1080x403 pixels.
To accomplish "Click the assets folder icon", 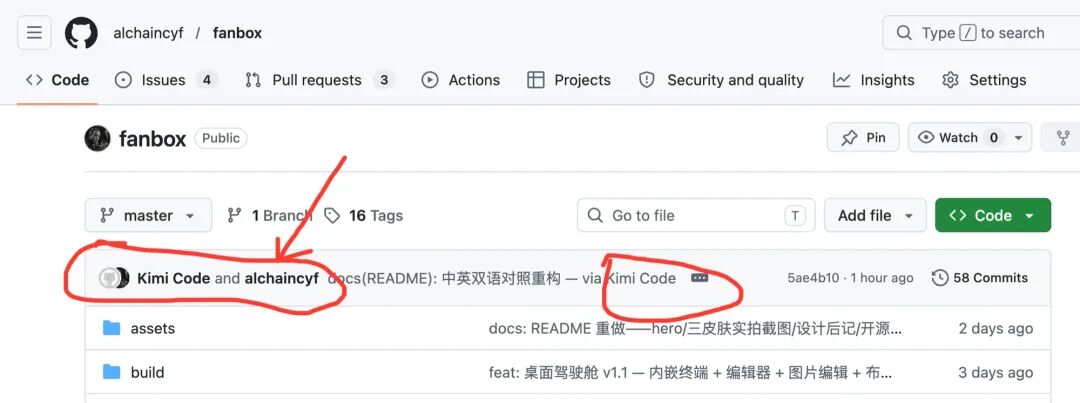I will pos(112,328).
